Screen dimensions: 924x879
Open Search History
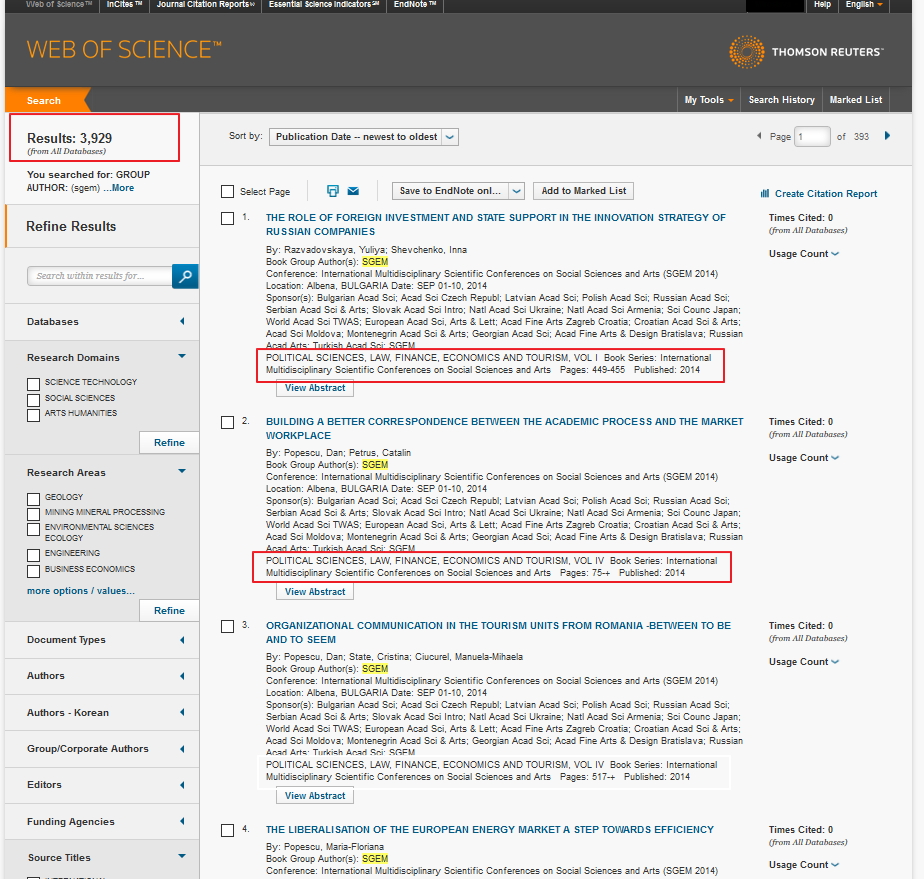click(781, 100)
